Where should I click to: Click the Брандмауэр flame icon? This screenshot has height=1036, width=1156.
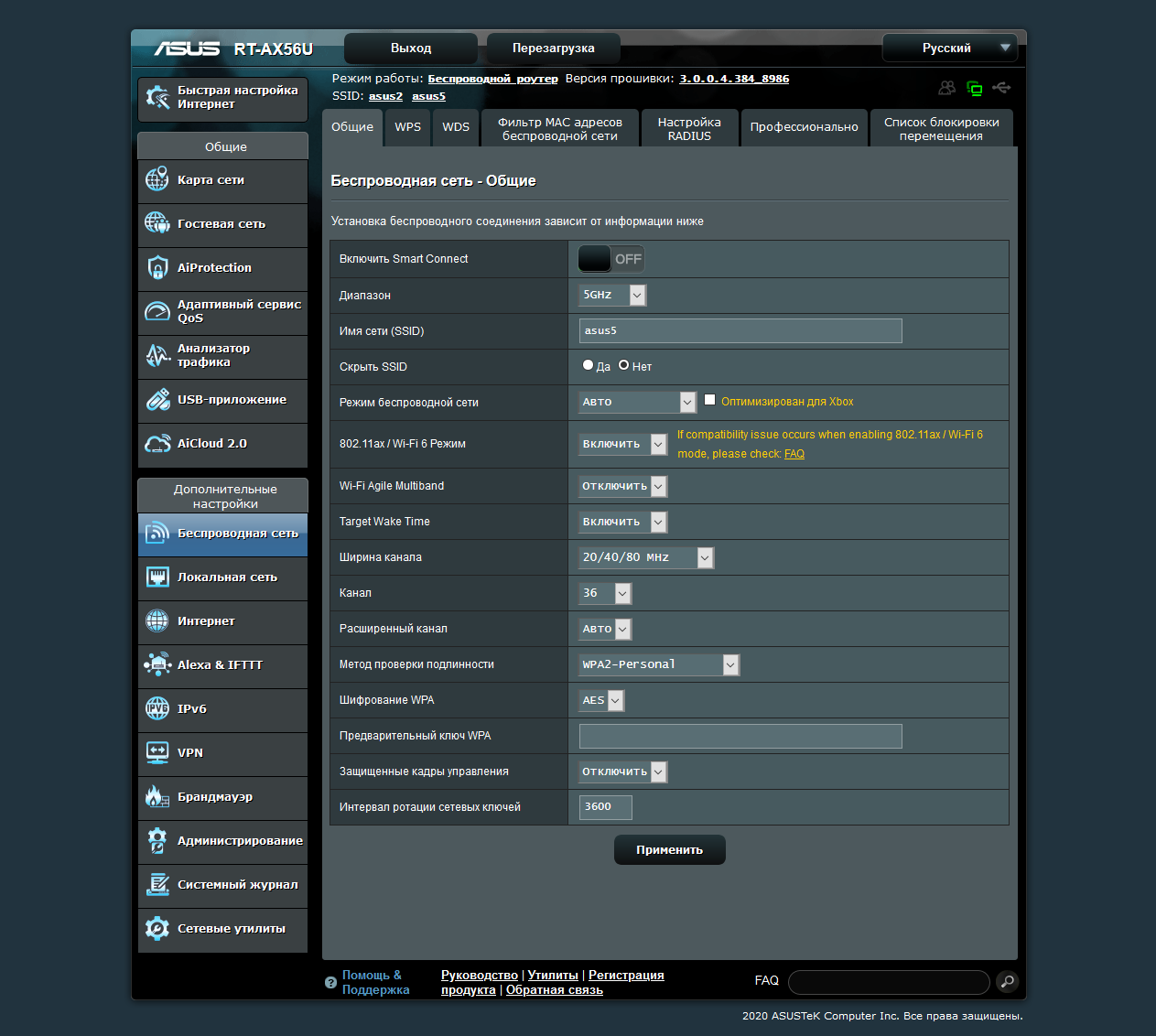click(157, 796)
